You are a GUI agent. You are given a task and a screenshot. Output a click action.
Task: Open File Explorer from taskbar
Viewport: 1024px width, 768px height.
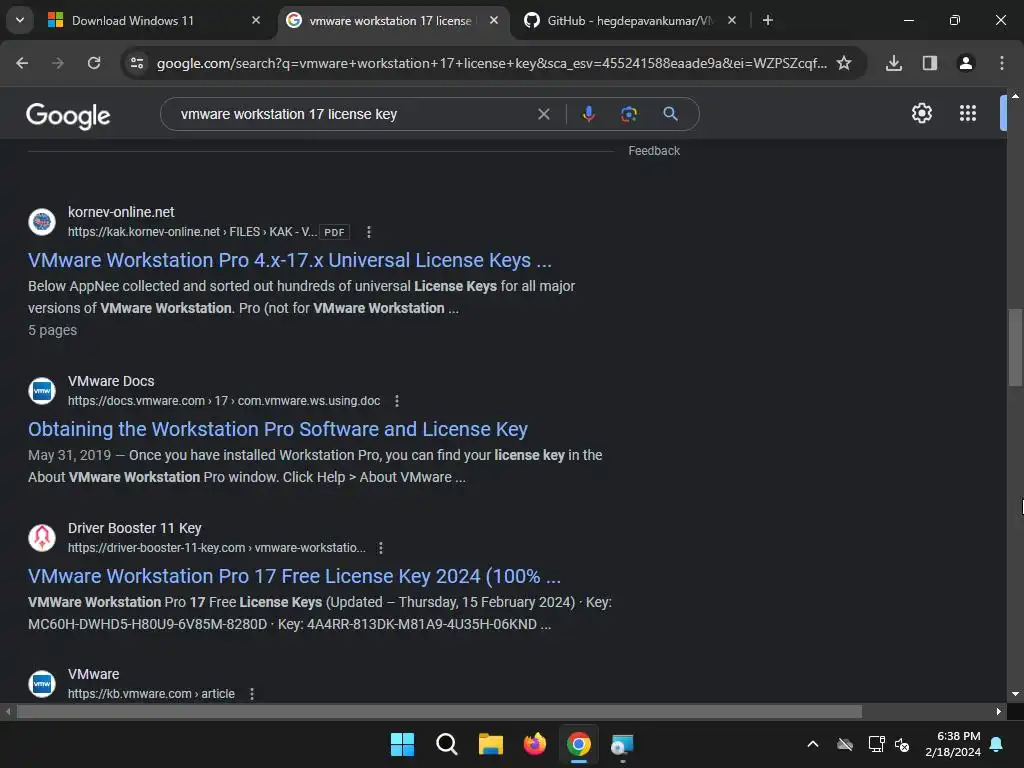(490, 744)
